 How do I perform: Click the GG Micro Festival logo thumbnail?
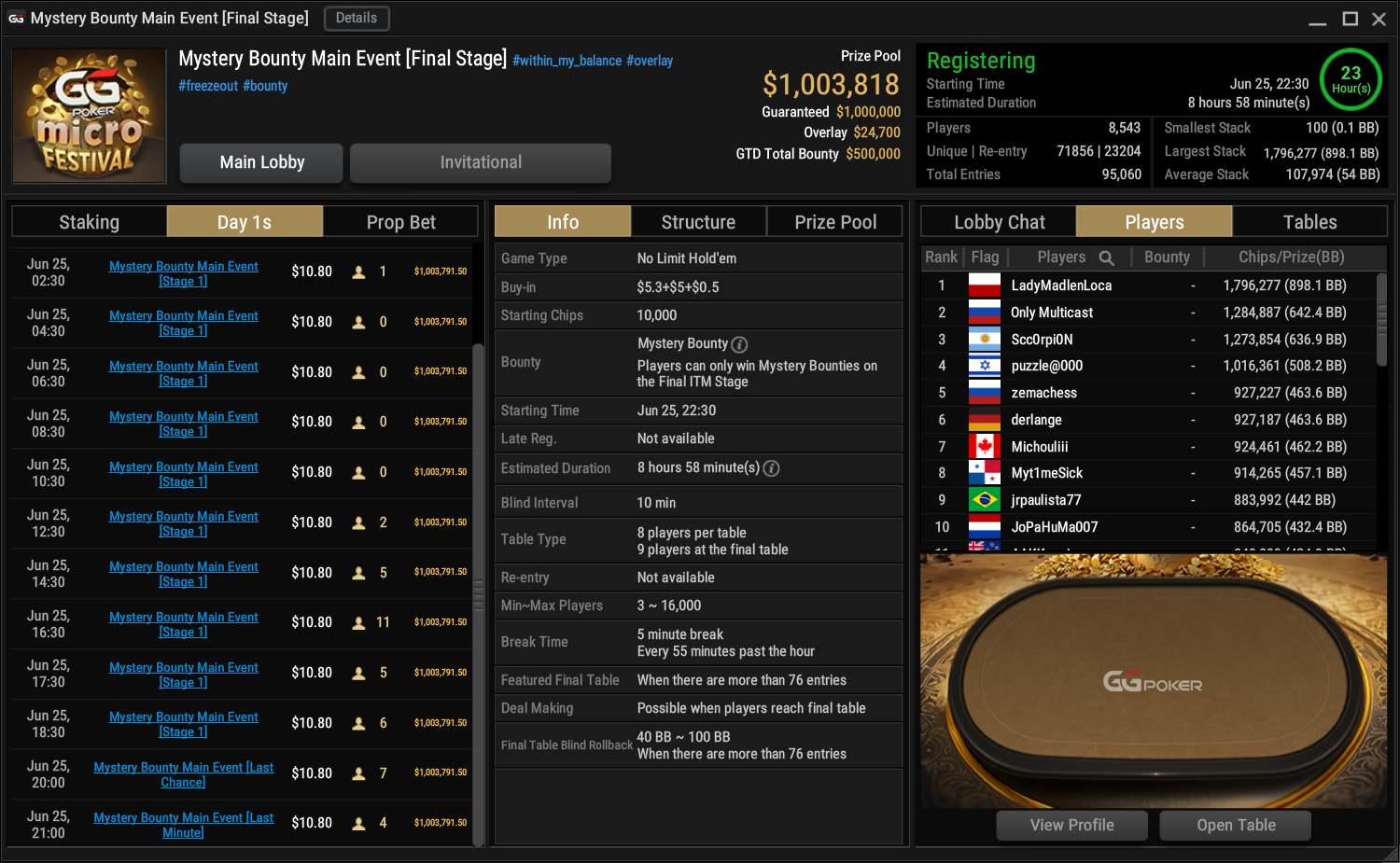90,116
